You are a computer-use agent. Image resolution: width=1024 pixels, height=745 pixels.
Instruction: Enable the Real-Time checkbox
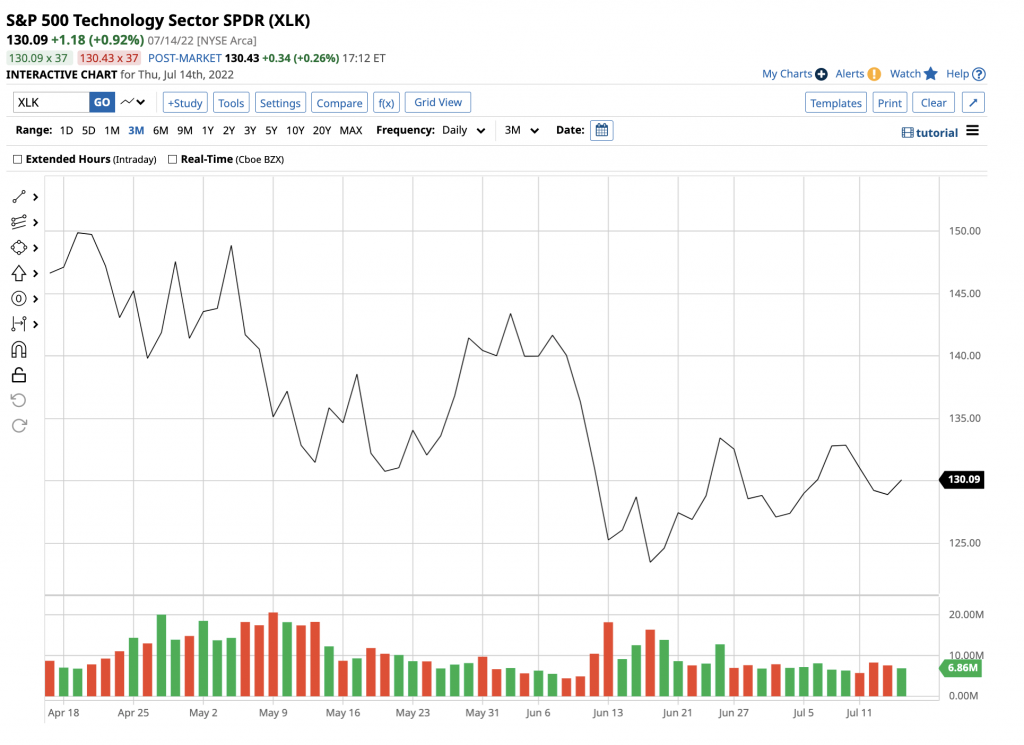click(x=172, y=159)
